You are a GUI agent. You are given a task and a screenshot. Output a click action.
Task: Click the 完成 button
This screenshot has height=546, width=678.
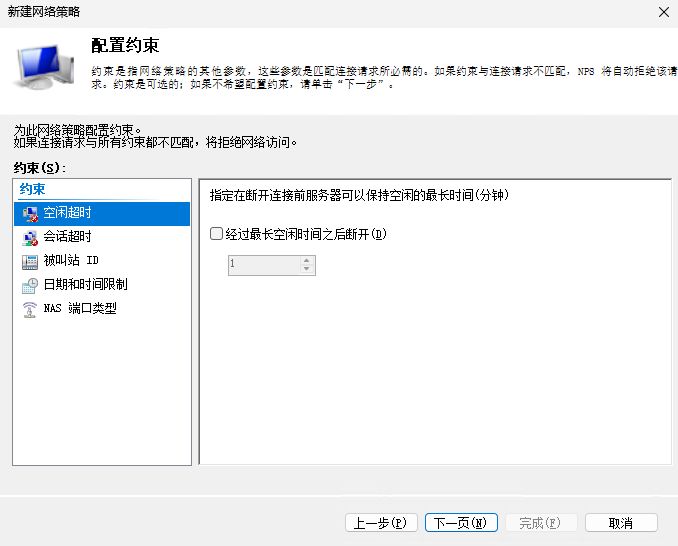540,523
